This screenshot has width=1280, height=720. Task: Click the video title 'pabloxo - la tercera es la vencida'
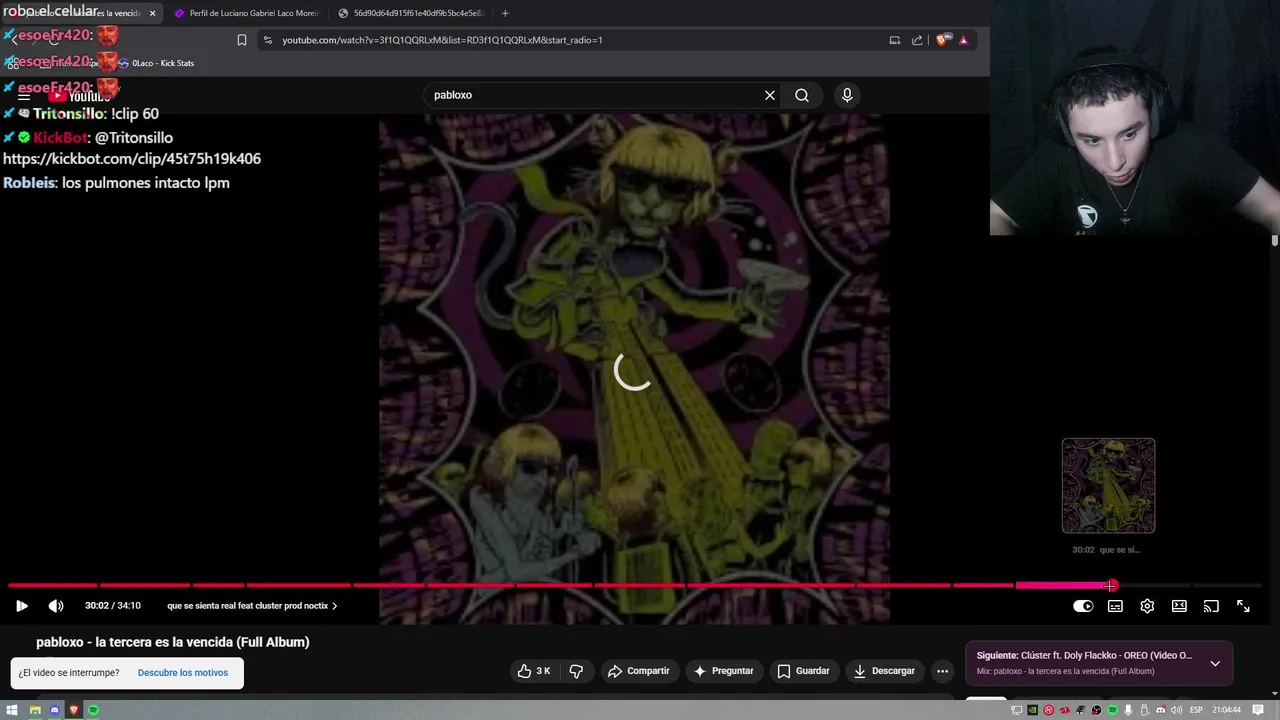(173, 642)
